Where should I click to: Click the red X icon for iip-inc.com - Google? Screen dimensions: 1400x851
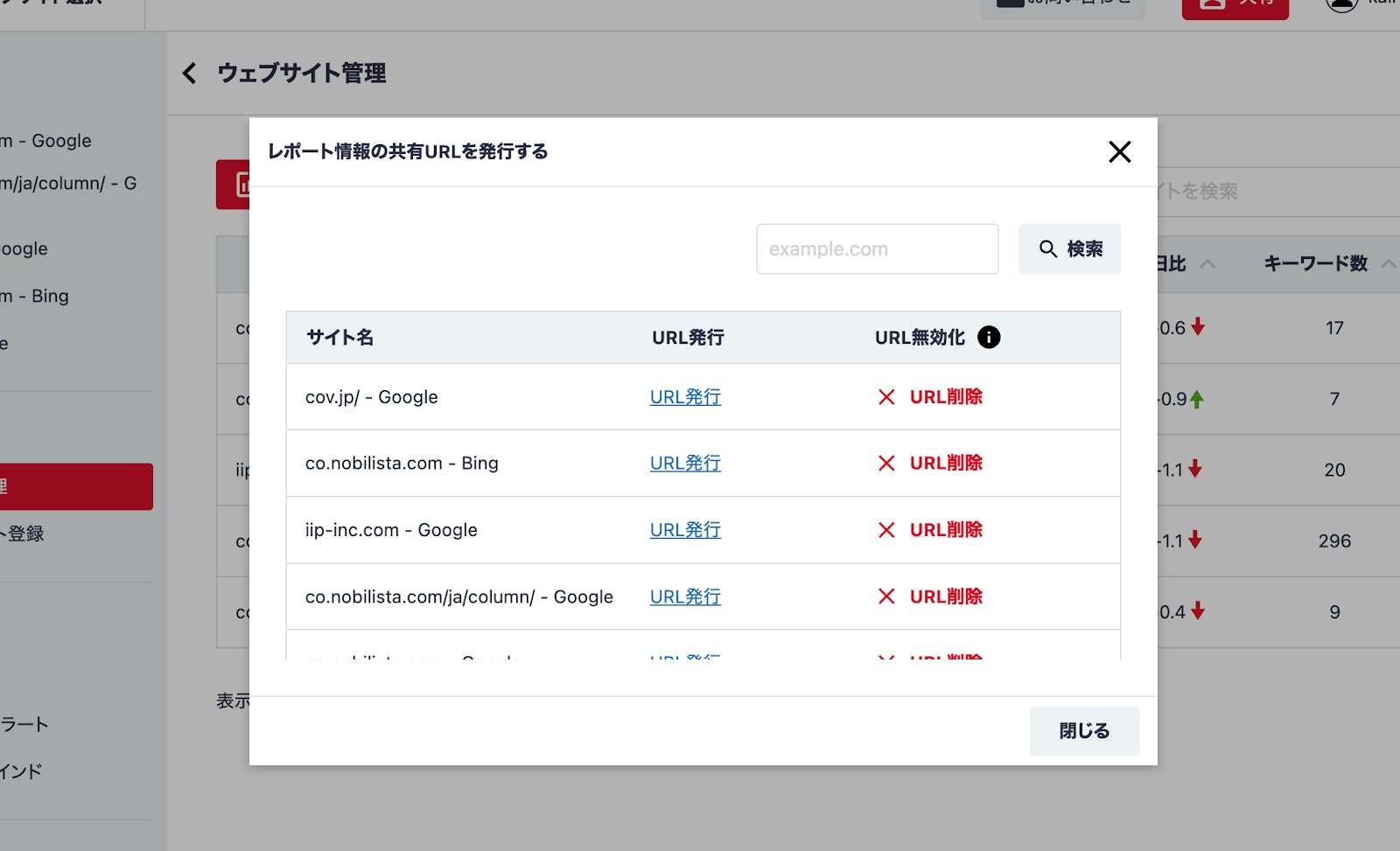pos(886,530)
